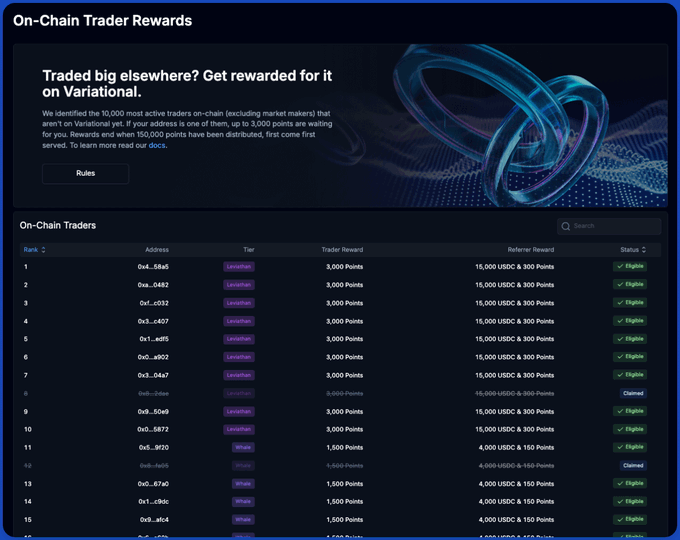680x540 pixels.
Task: Click the Referrer Reward column header
Action: click(x=531, y=250)
